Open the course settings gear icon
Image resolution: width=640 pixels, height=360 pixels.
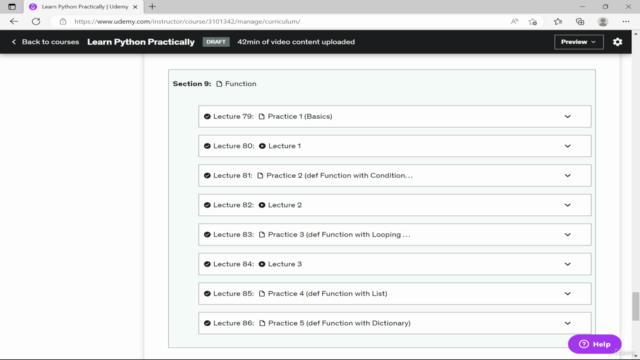[x=617, y=42]
